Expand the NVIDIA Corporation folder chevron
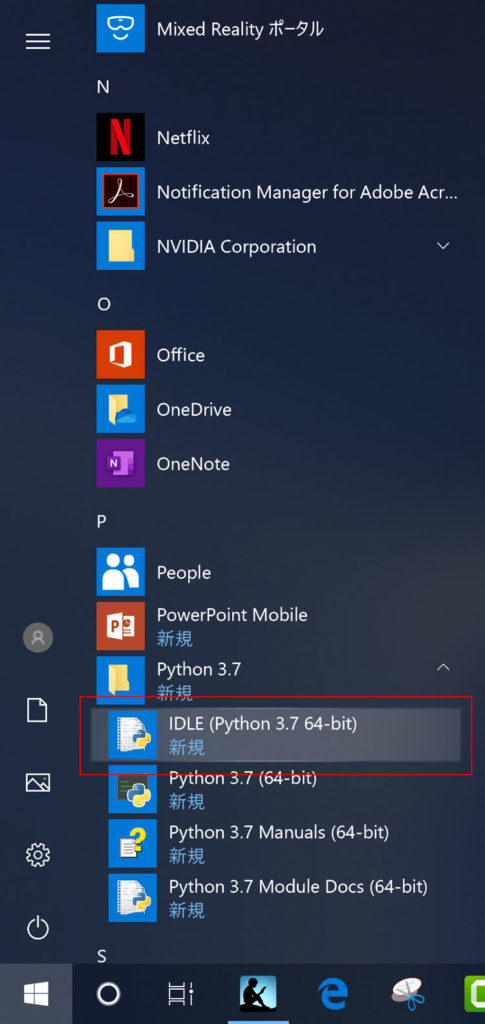The image size is (485, 1024). [x=443, y=246]
